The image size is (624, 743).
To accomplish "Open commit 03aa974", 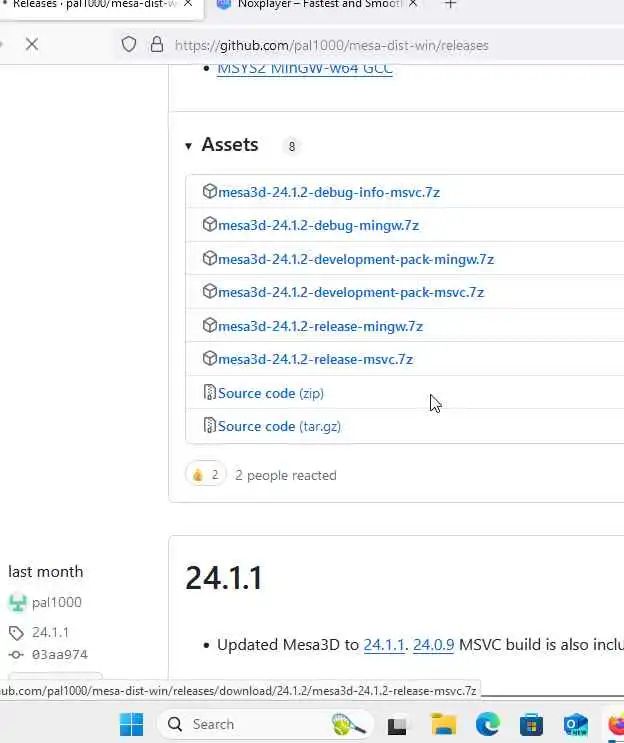I will [x=60, y=655].
